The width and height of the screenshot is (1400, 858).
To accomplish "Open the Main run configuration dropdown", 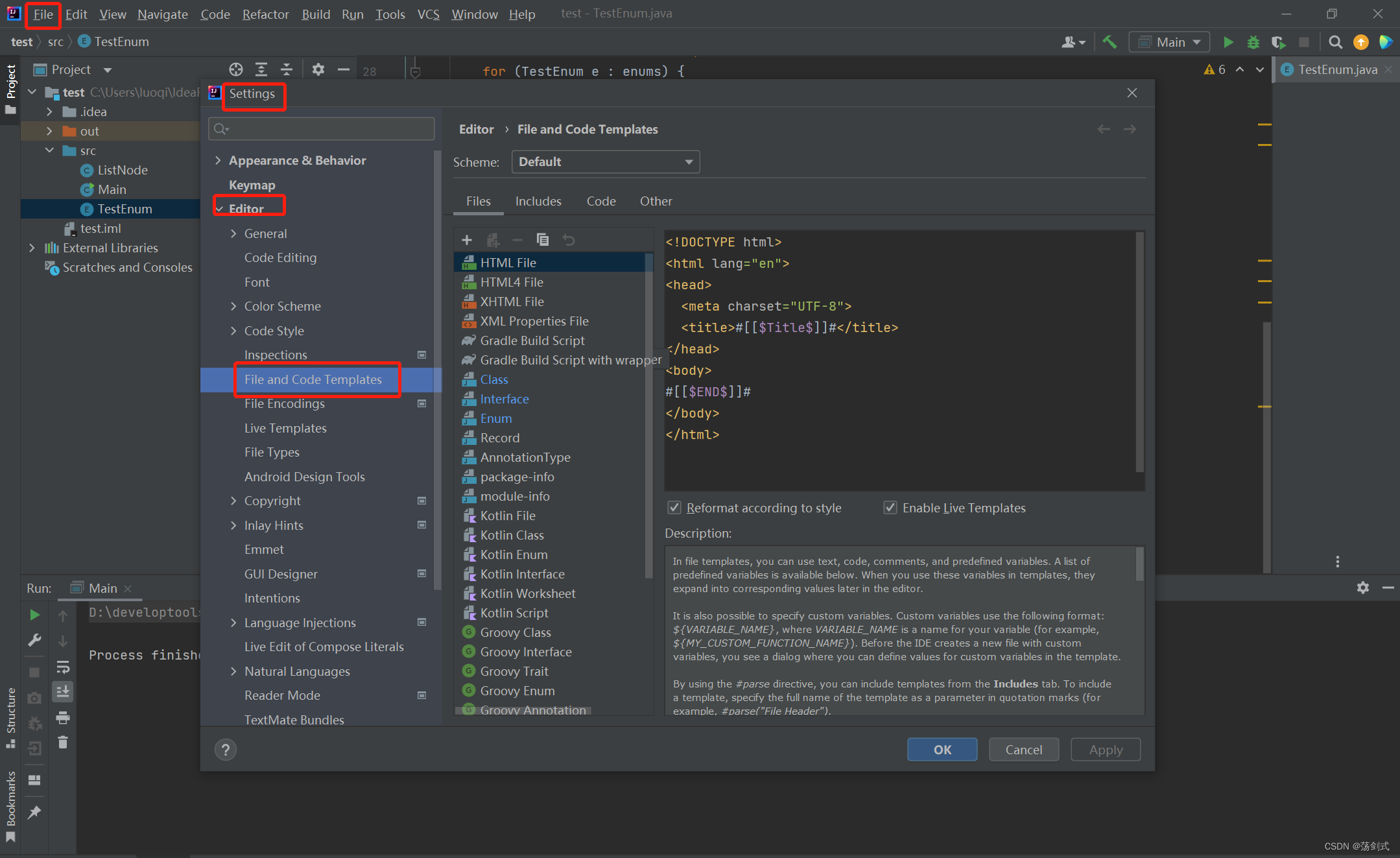I will coord(1170,42).
